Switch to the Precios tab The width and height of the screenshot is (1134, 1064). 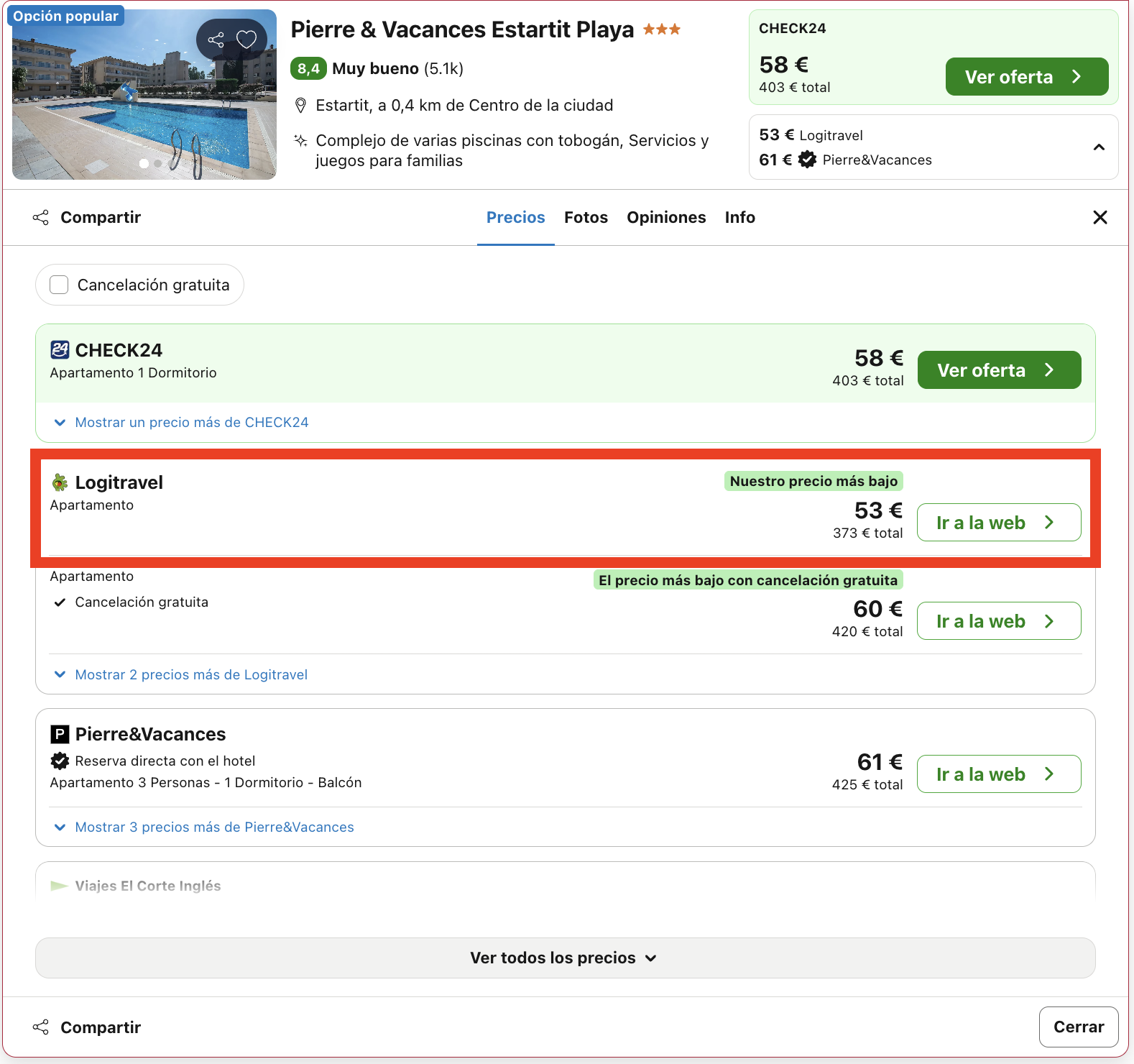click(x=516, y=217)
